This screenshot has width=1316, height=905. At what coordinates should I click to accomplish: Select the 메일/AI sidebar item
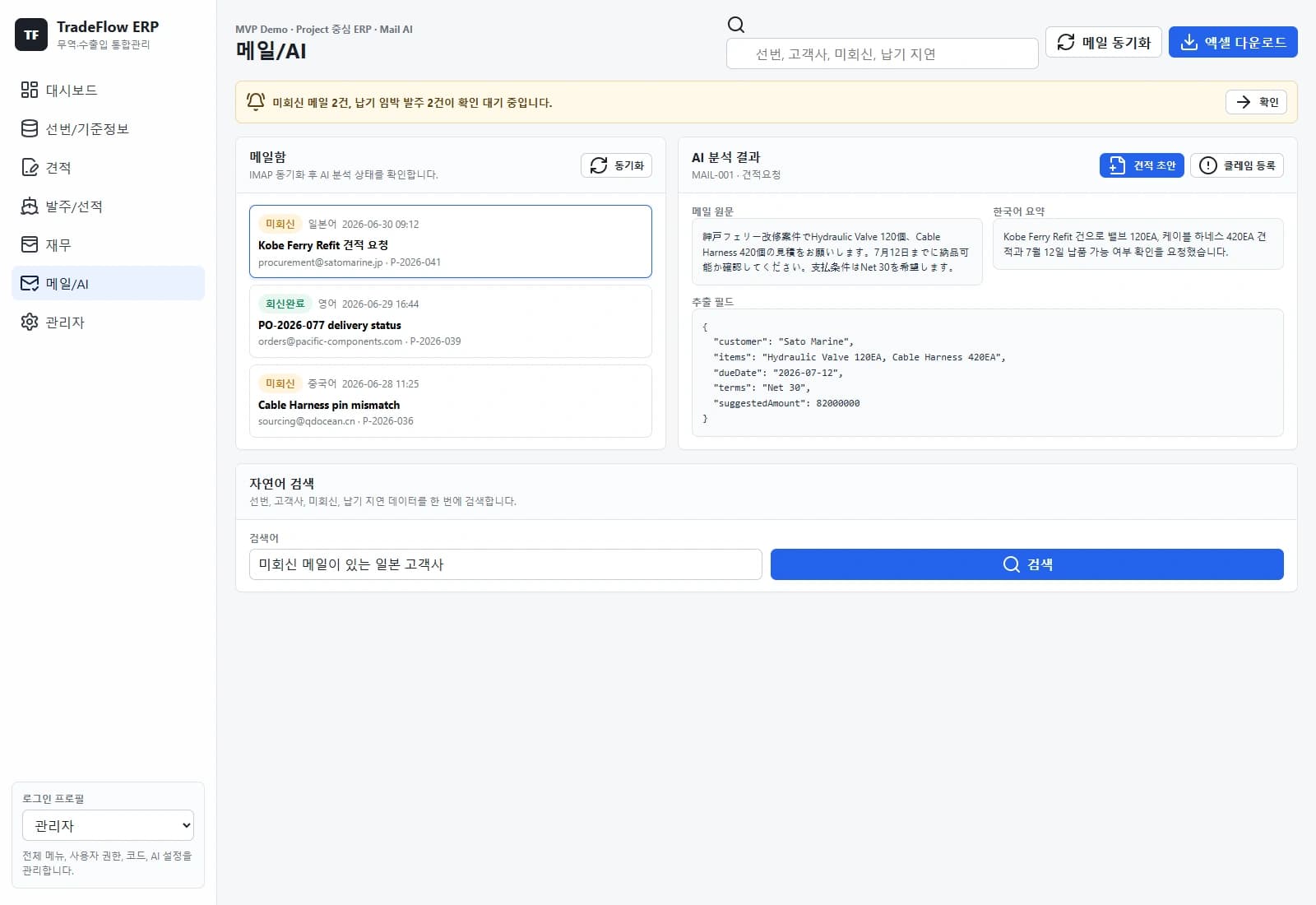click(x=108, y=283)
